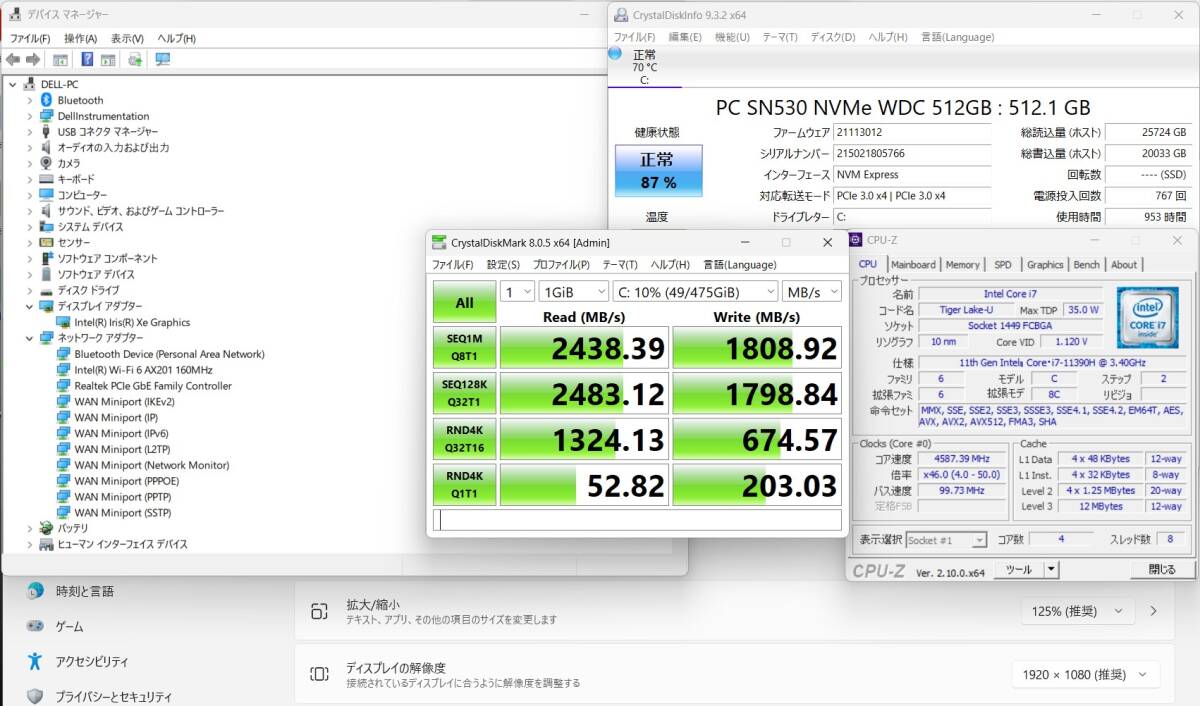Start the RND4K Q1T1 test

pyautogui.click(x=464, y=485)
